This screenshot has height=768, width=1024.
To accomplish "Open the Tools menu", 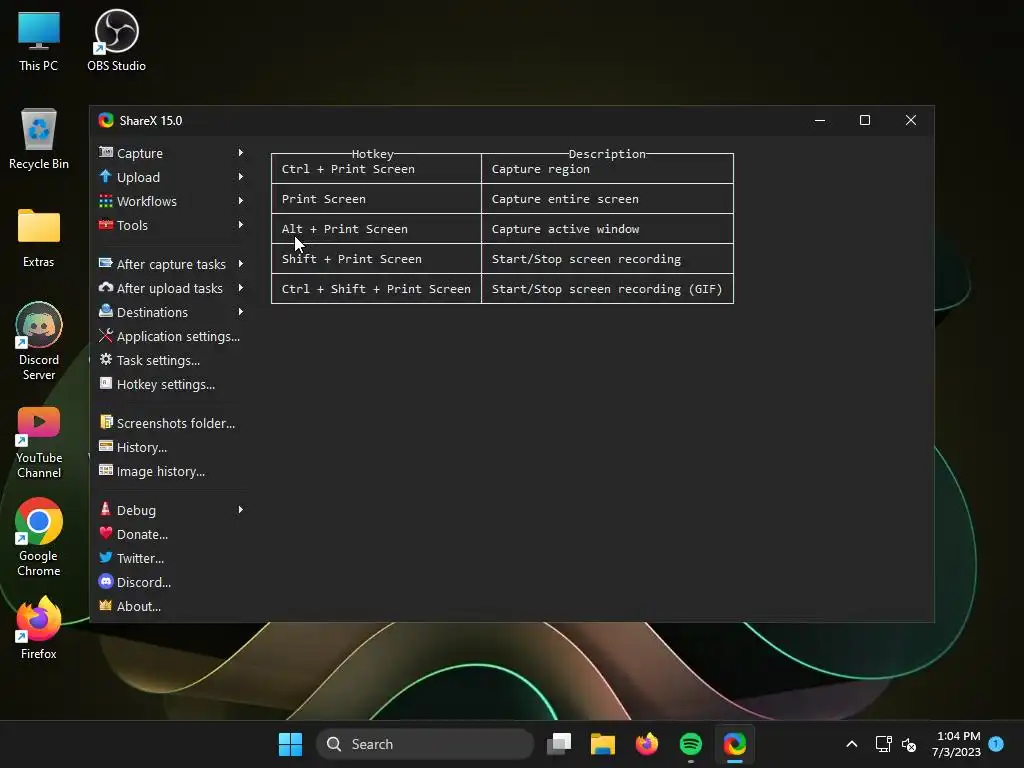I will point(171,225).
